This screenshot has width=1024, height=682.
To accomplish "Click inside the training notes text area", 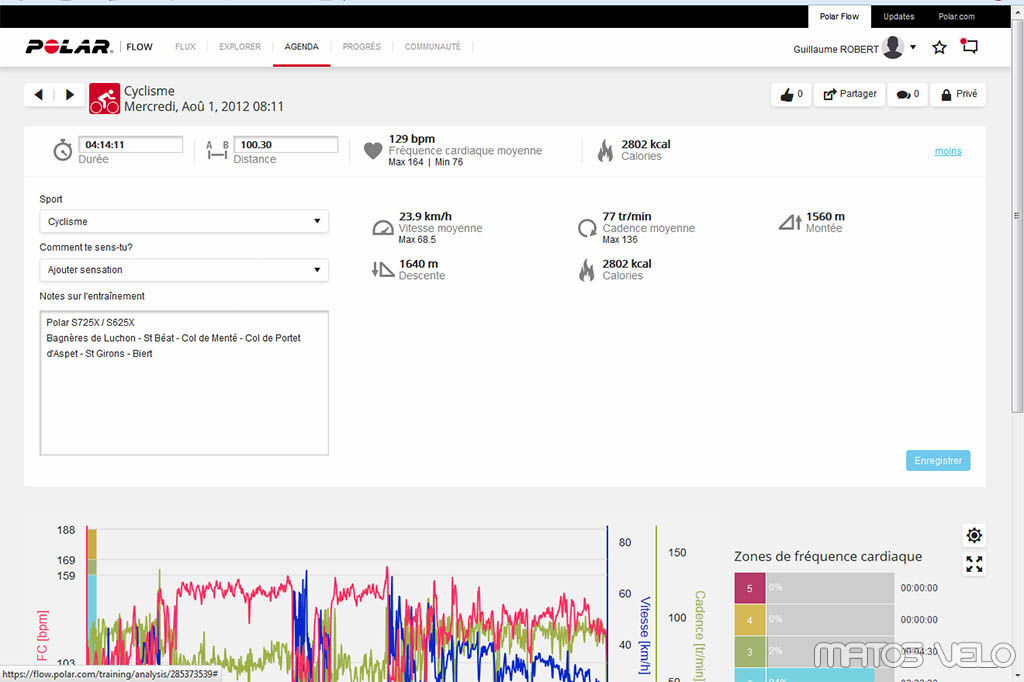I will pyautogui.click(x=184, y=383).
